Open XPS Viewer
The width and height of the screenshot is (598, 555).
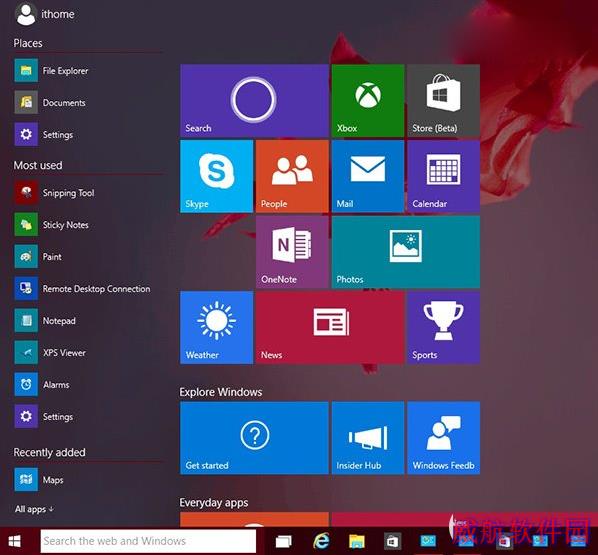click(x=50, y=353)
